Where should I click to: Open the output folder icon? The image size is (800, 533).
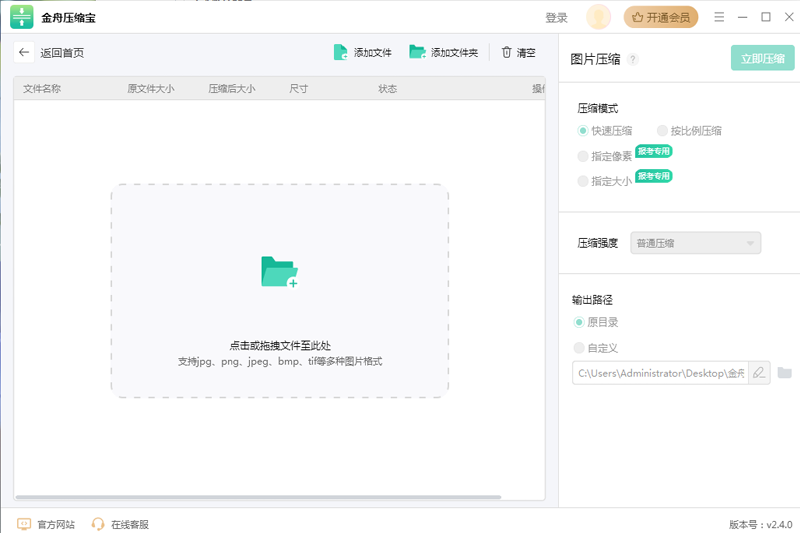785,373
